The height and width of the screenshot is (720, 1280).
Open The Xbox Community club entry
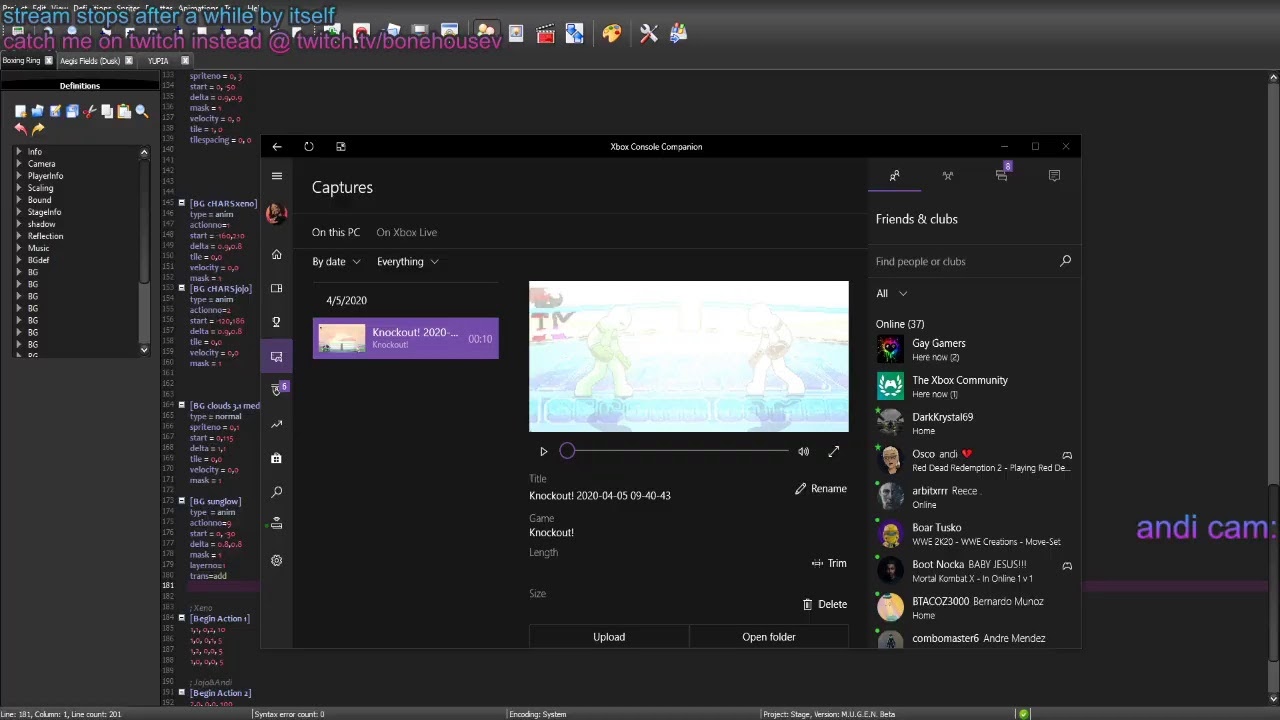[974, 387]
